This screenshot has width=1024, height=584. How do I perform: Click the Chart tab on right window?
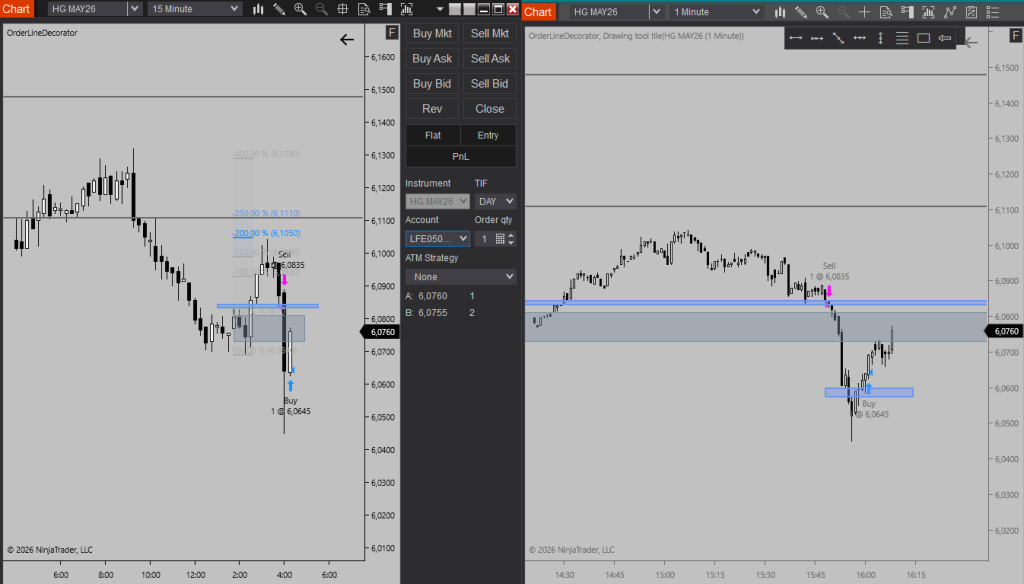538,12
